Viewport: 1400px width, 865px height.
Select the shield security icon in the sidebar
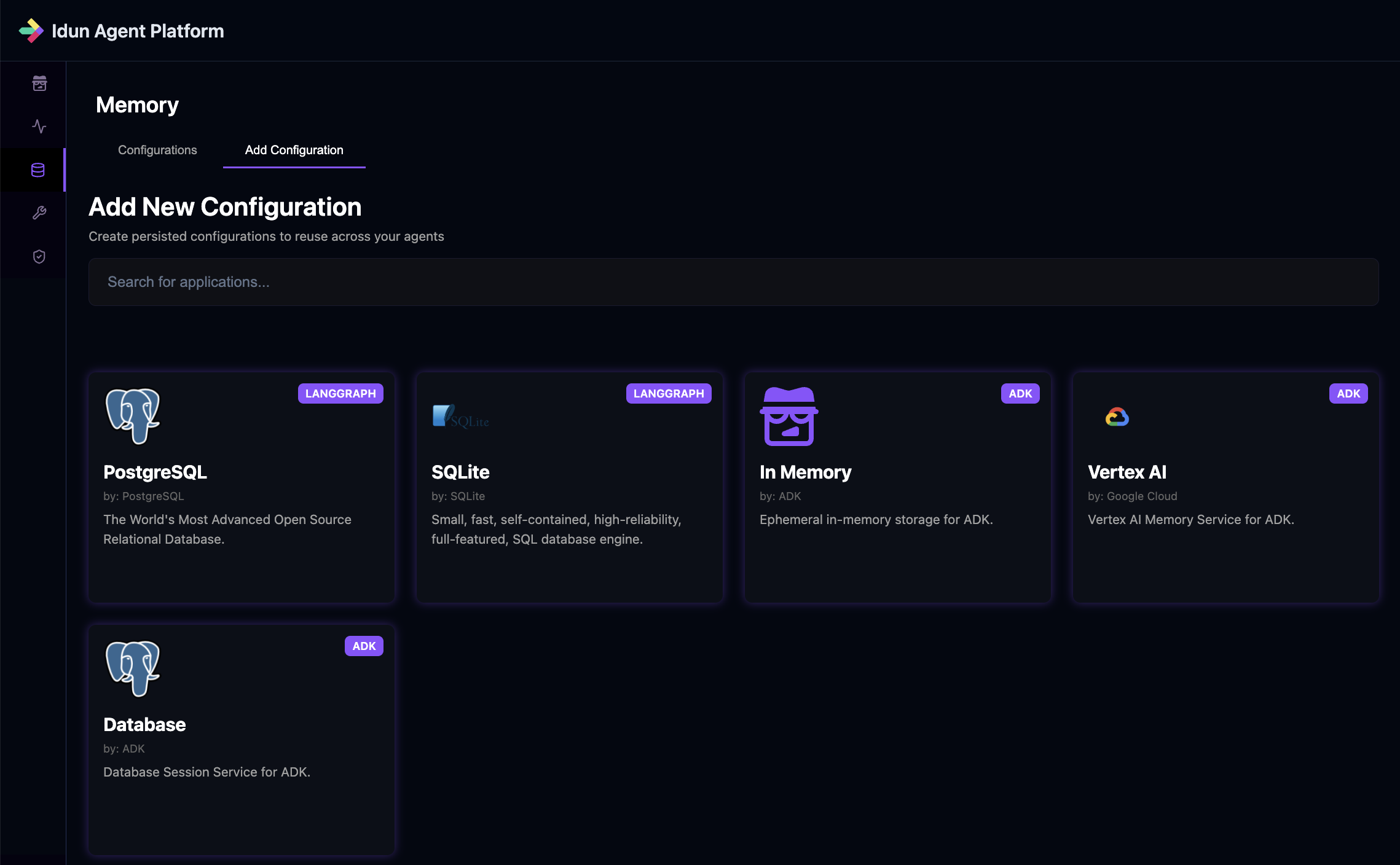coord(39,257)
